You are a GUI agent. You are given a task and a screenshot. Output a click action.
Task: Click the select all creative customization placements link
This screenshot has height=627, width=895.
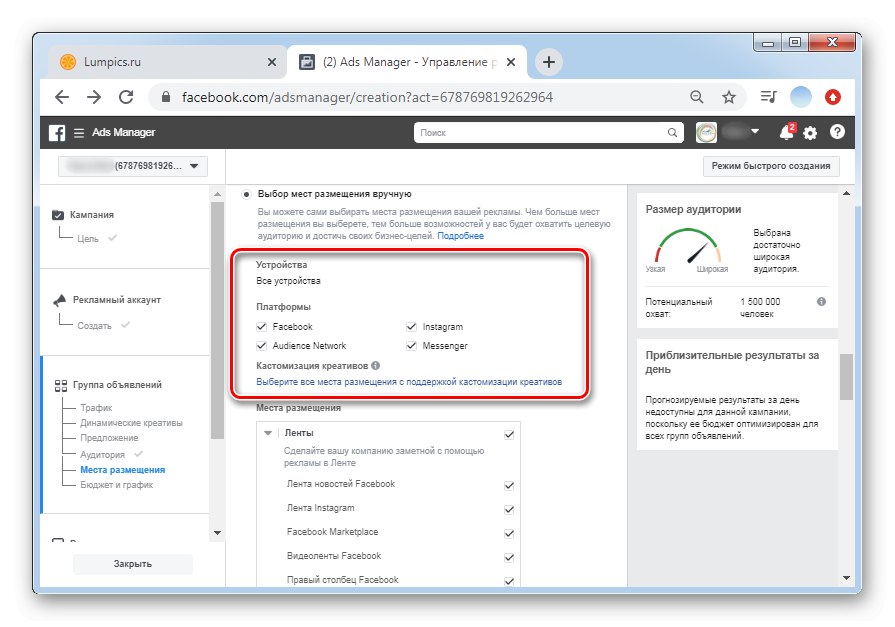pyautogui.click(x=409, y=381)
